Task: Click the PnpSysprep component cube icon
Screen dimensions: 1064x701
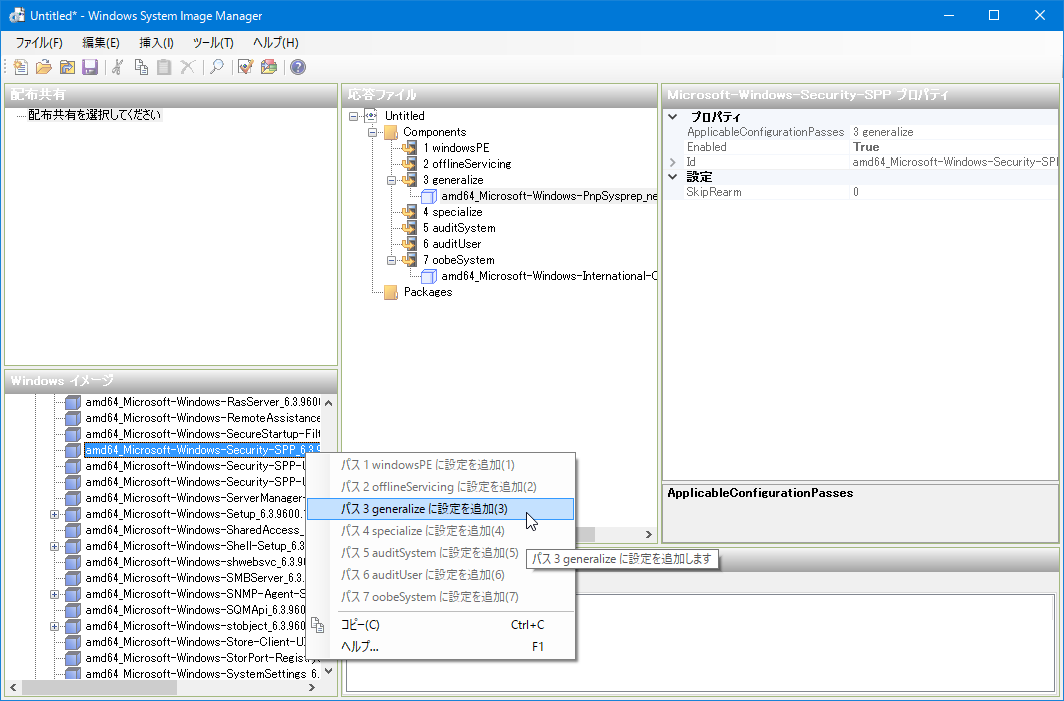Action: (428, 196)
